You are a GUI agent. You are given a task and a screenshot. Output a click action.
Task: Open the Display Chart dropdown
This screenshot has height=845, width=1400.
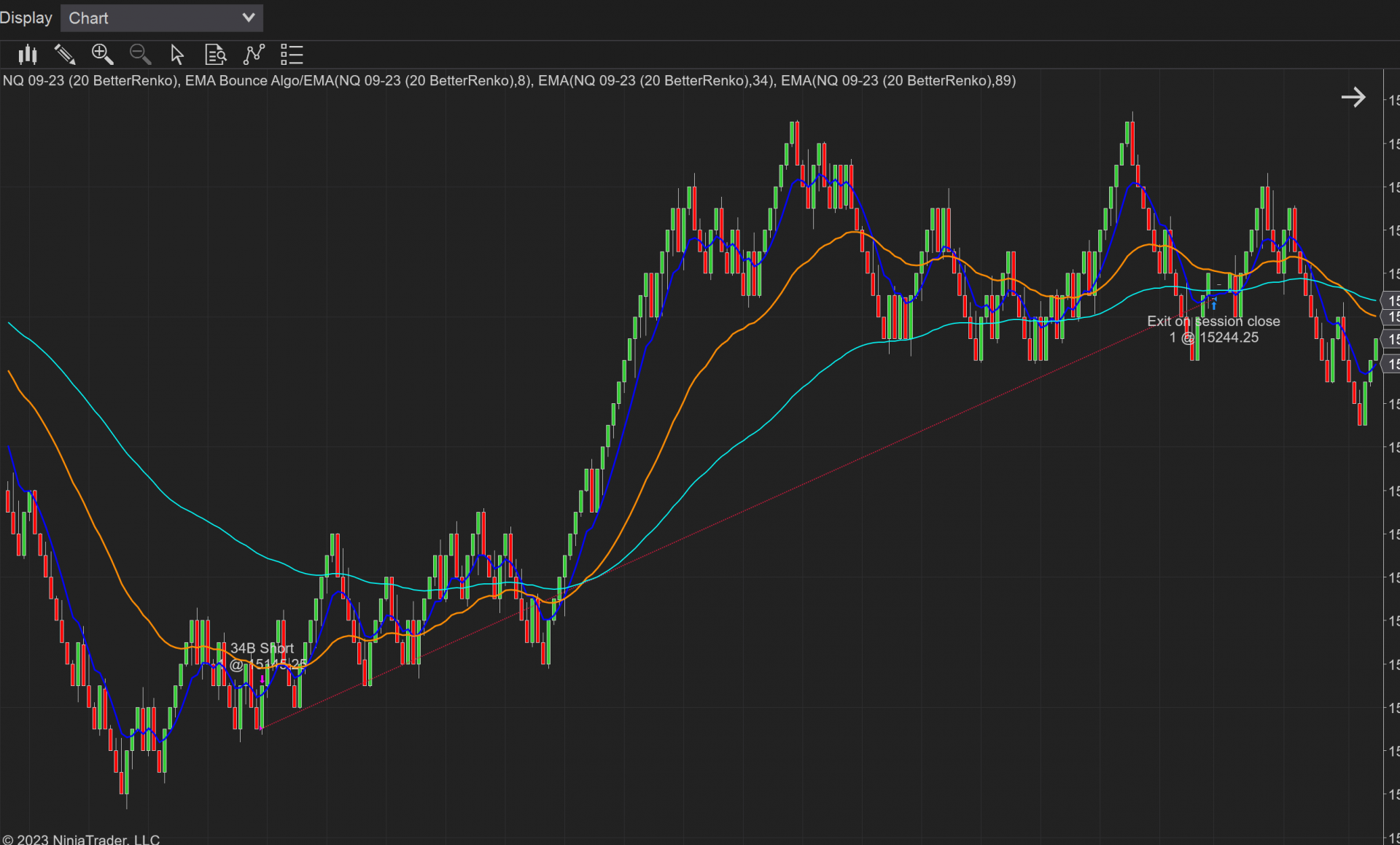(x=161, y=18)
